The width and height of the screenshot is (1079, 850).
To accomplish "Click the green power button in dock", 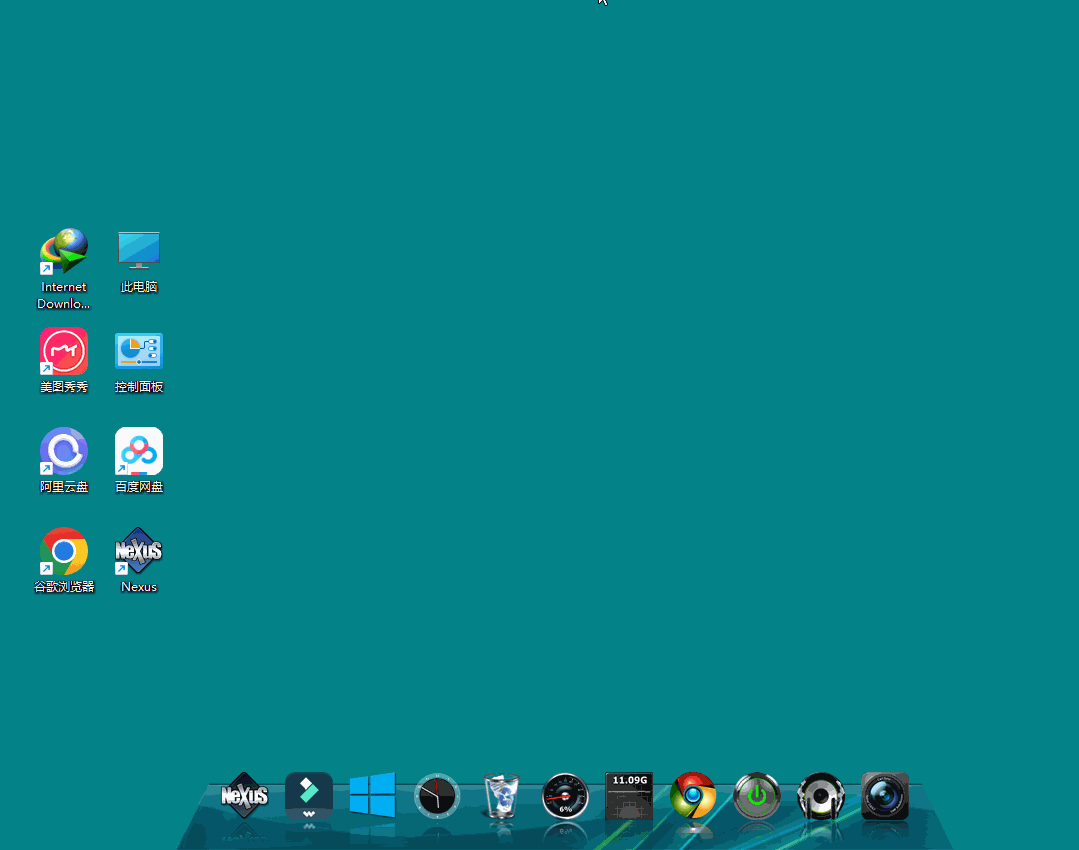I will pyautogui.click(x=757, y=796).
